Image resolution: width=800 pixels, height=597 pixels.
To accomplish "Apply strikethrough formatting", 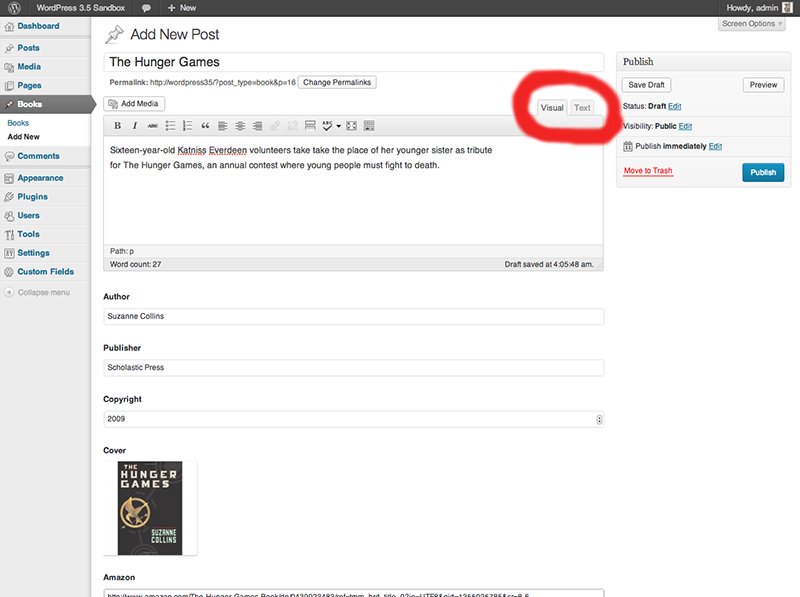I will (153, 126).
